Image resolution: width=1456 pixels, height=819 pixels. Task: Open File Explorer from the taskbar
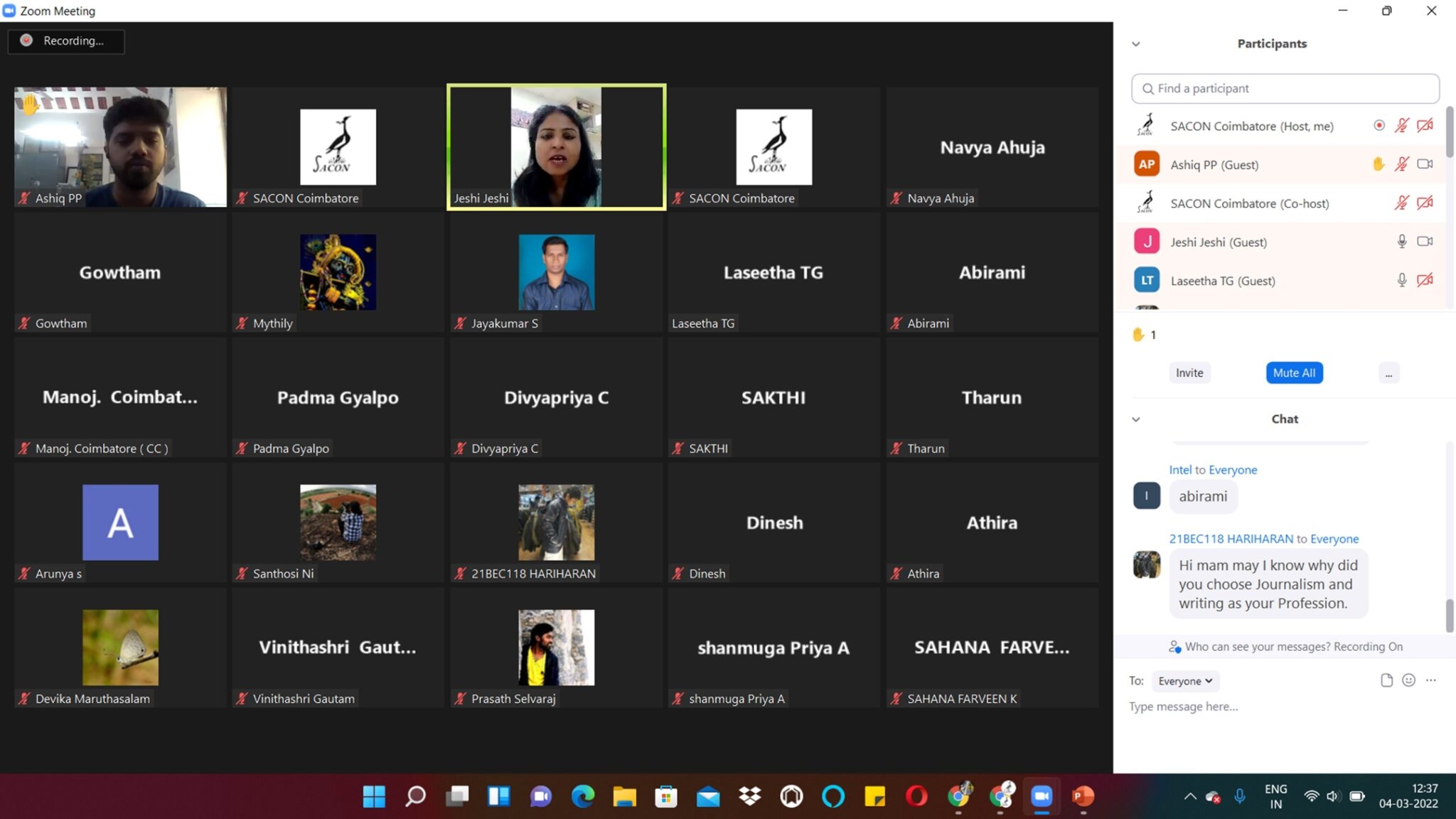(624, 796)
